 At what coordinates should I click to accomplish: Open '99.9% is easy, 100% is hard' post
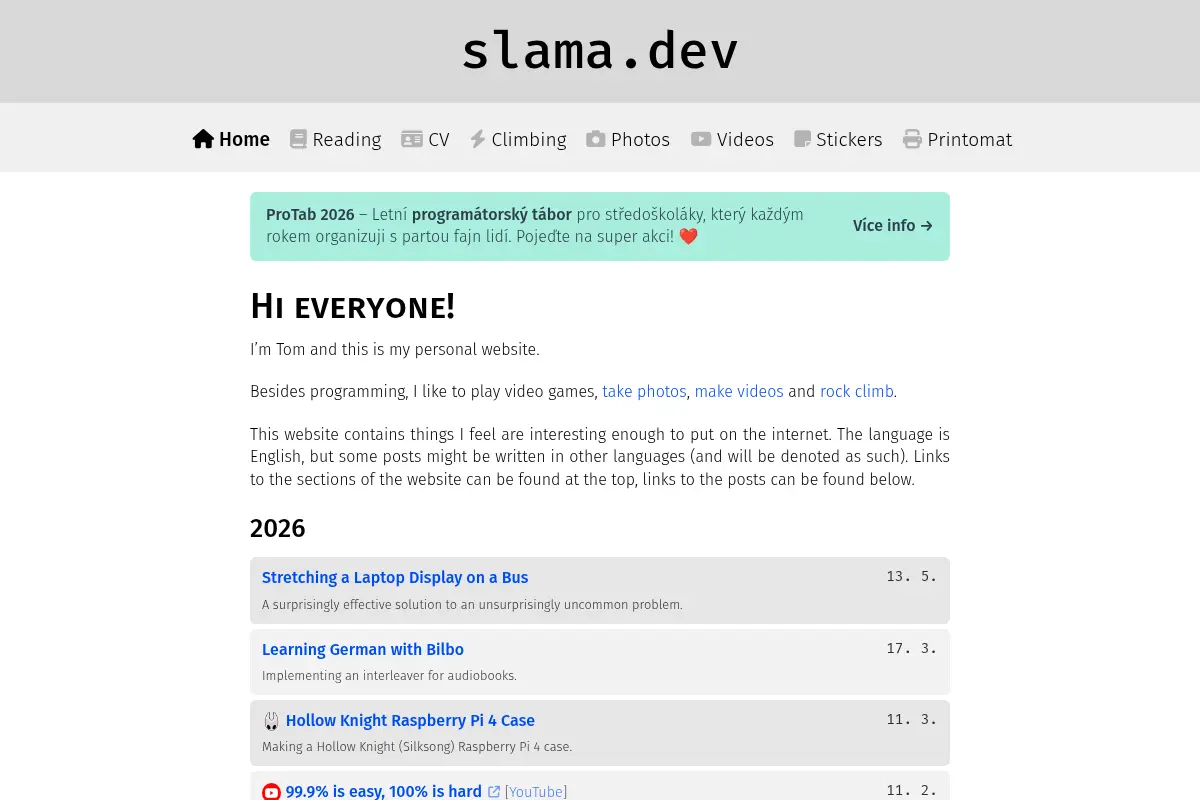(x=384, y=792)
